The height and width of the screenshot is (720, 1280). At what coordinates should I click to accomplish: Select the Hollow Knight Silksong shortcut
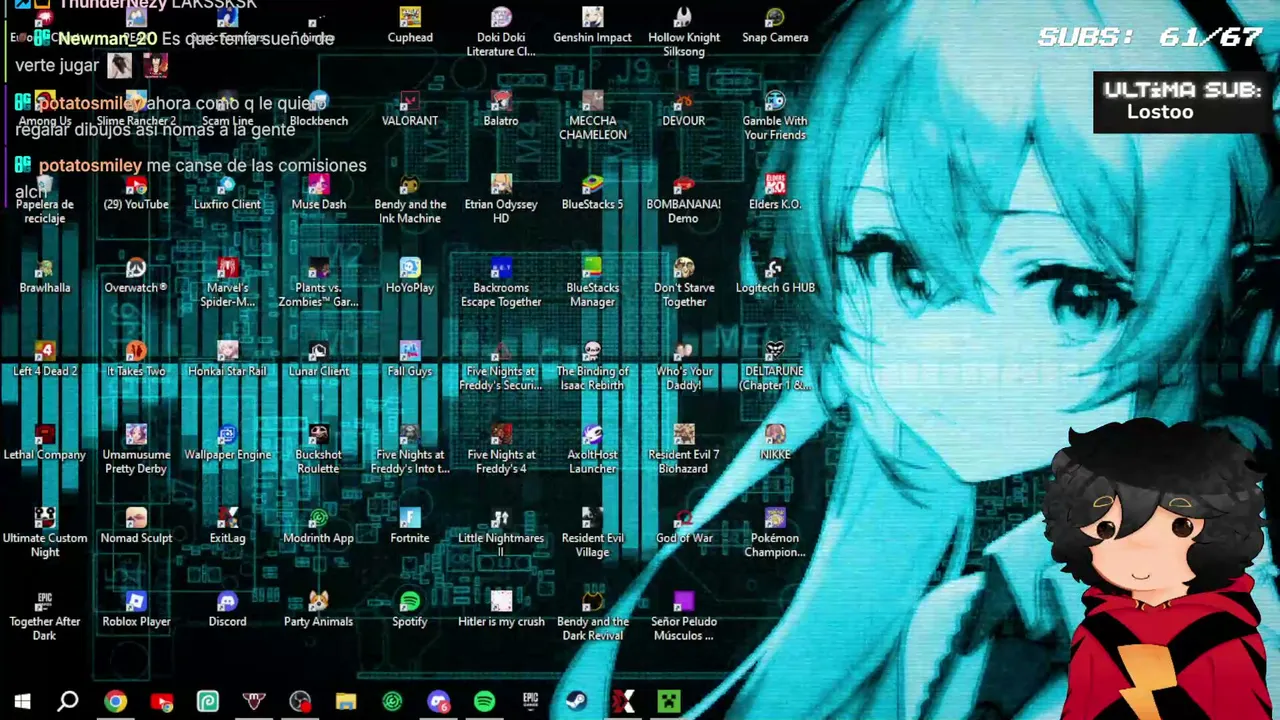(684, 33)
